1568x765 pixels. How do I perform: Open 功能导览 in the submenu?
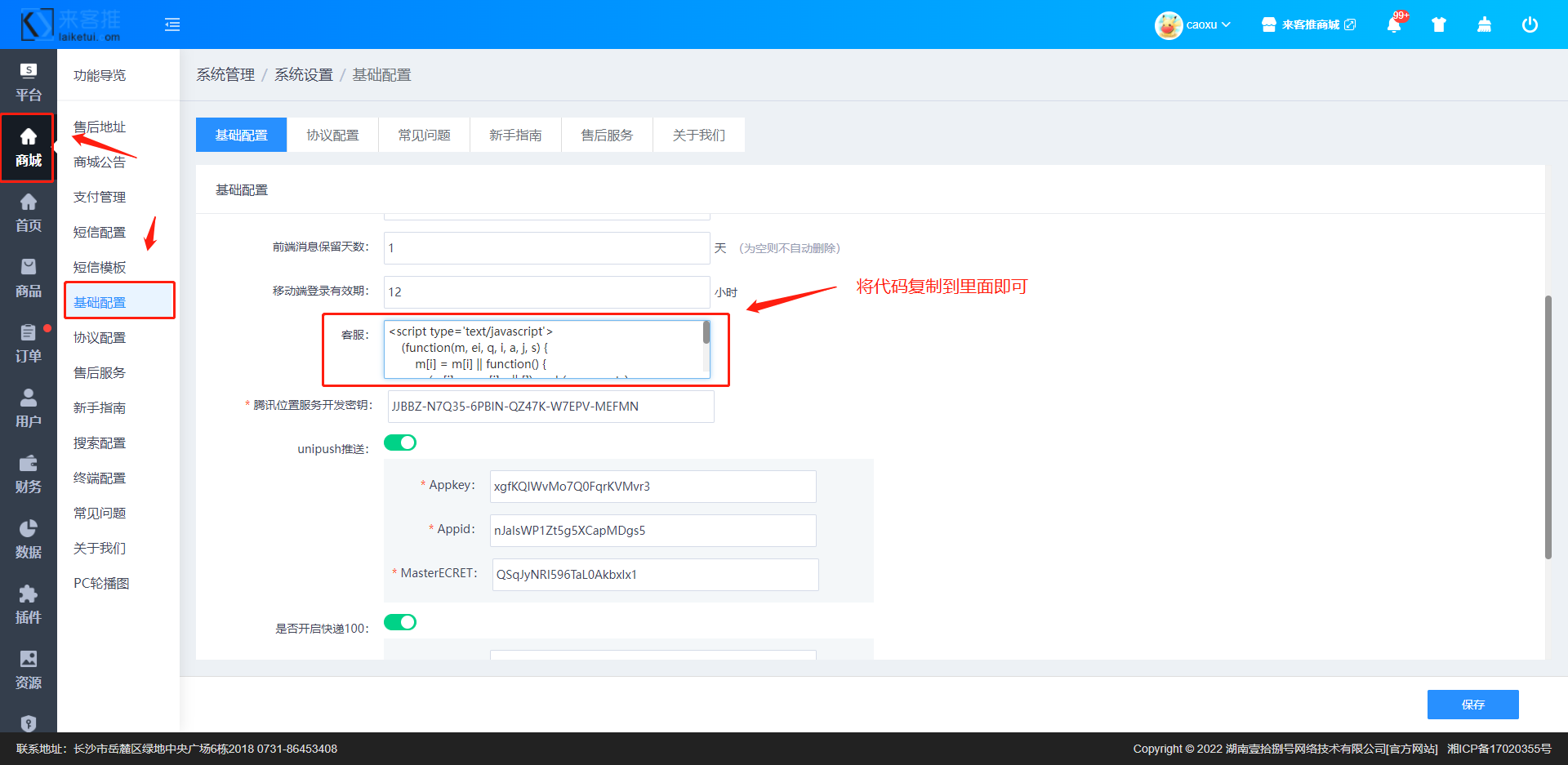pyautogui.click(x=100, y=75)
